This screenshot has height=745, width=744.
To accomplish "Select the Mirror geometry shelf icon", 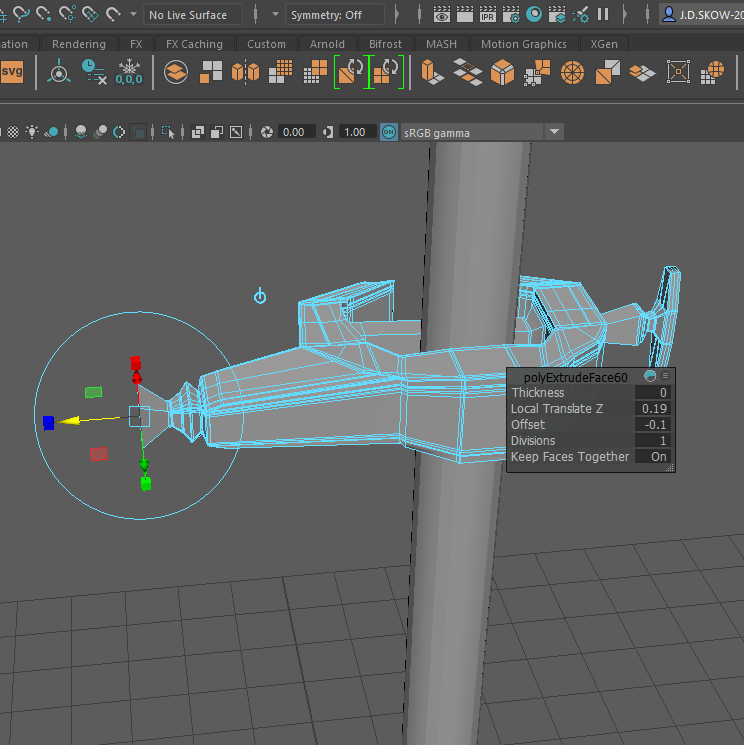I will pyautogui.click(x=245, y=72).
